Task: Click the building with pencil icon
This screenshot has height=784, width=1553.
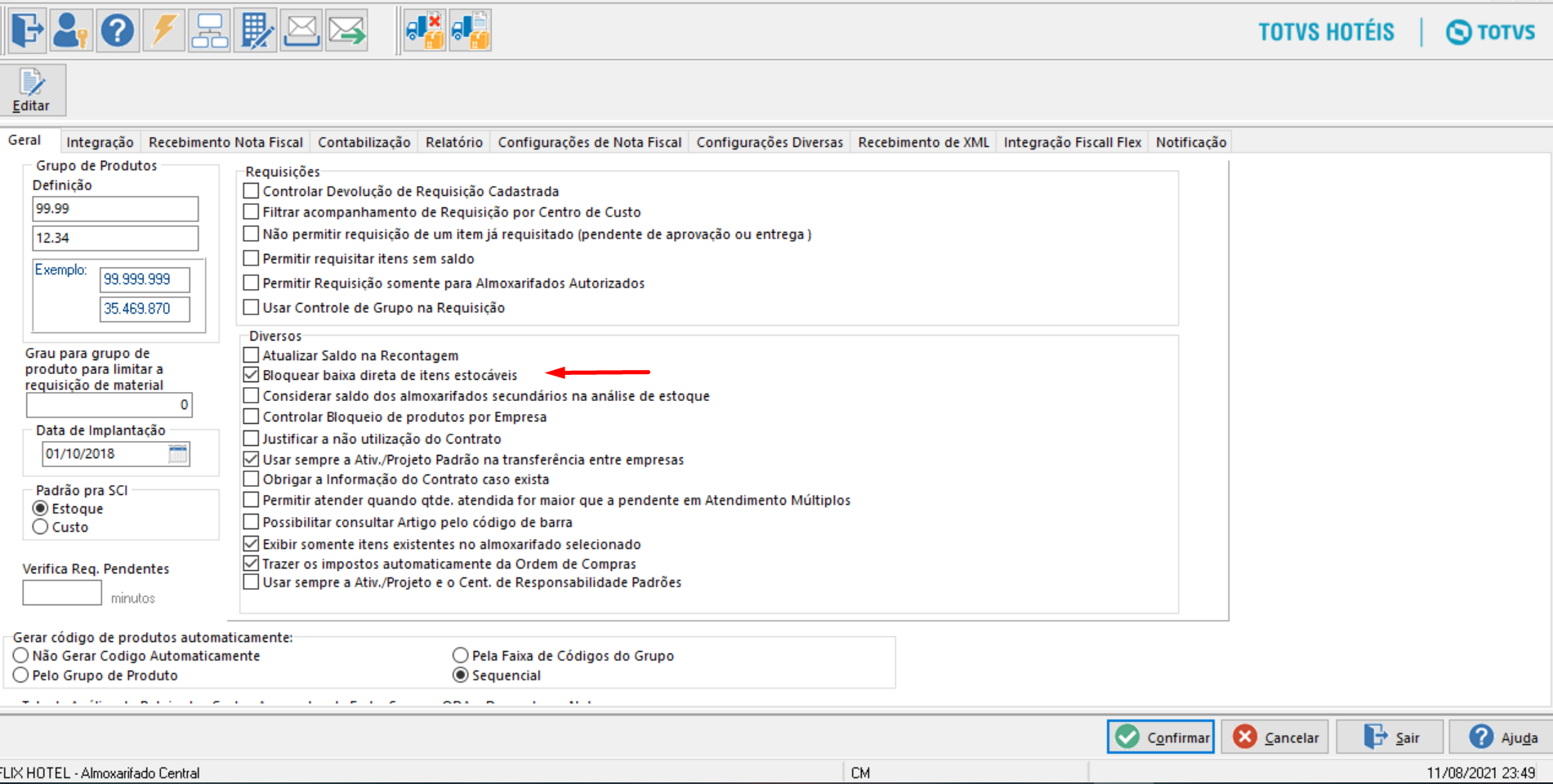Action: pos(256,31)
